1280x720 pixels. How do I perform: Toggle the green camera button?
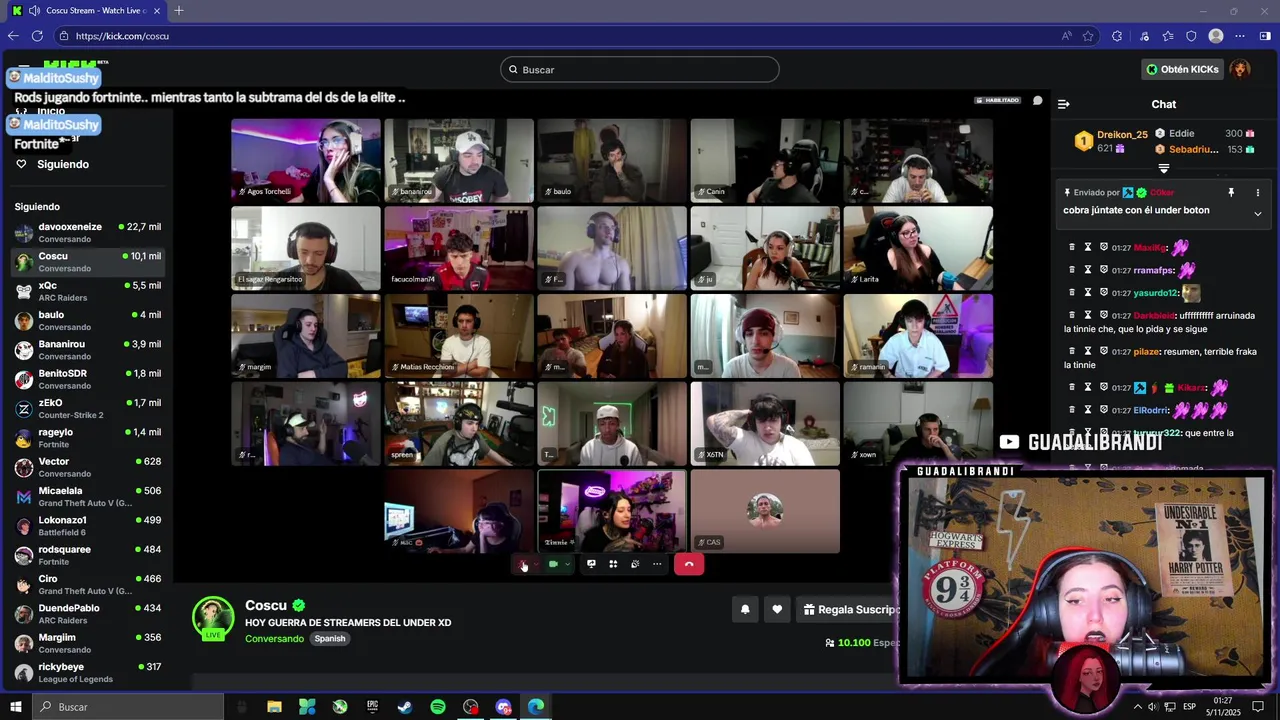point(553,564)
